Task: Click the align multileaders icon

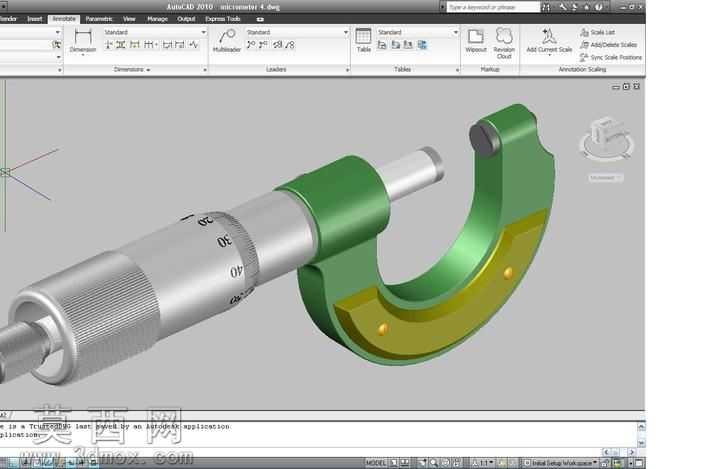Action: click(278, 44)
